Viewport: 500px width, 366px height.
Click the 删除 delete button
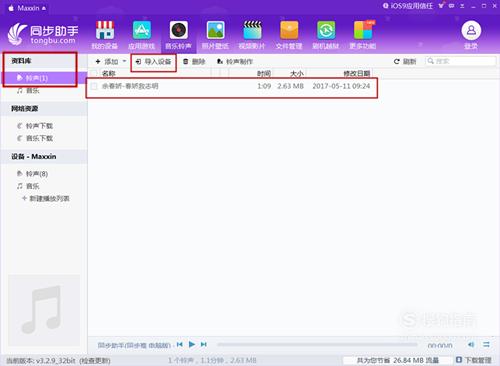click(194, 61)
